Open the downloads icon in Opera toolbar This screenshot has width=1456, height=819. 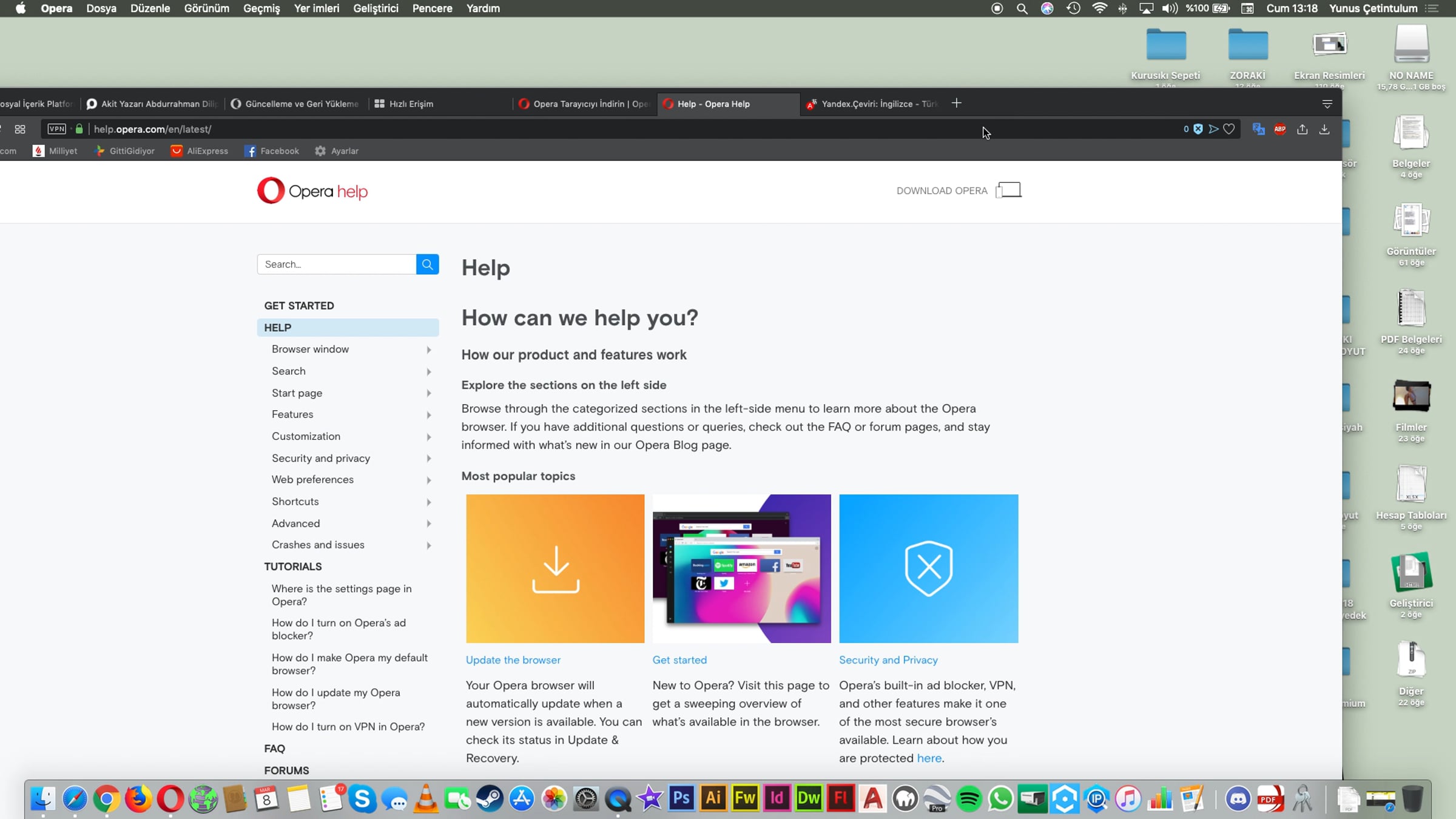[1324, 129]
